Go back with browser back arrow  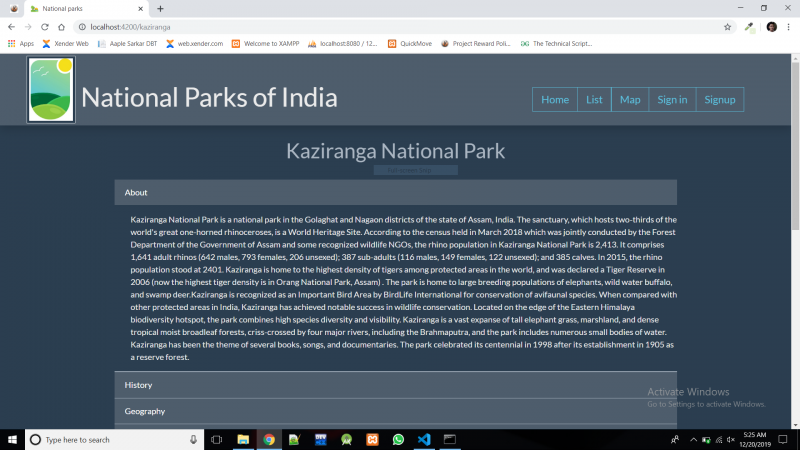tap(11, 27)
